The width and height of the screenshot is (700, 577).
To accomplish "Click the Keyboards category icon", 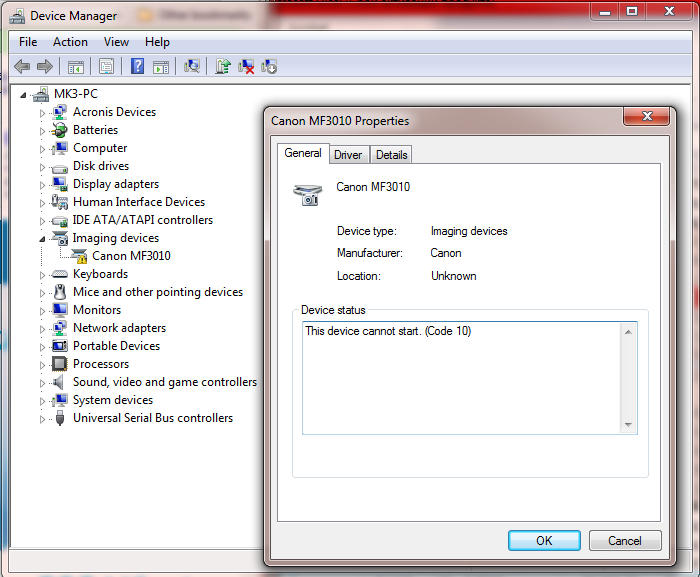I will [60, 274].
